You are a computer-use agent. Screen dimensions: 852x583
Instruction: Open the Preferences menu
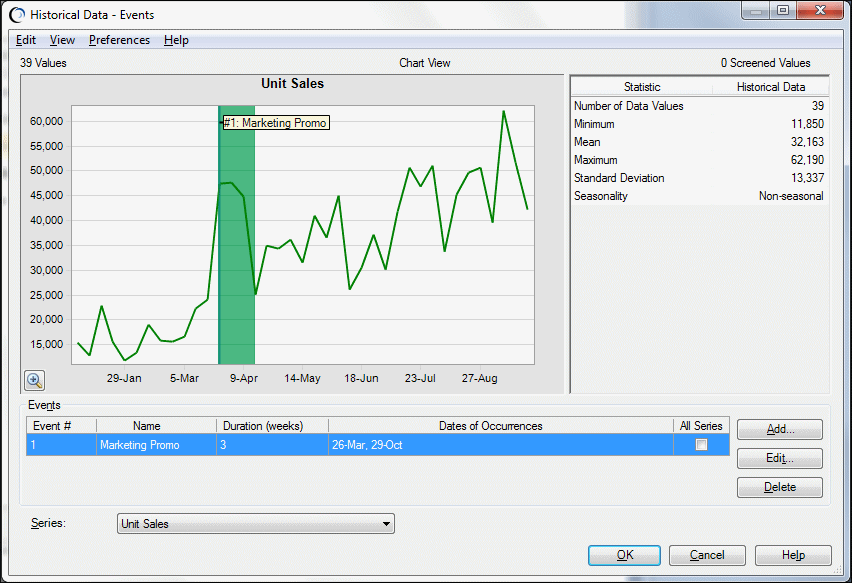click(119, 40)
